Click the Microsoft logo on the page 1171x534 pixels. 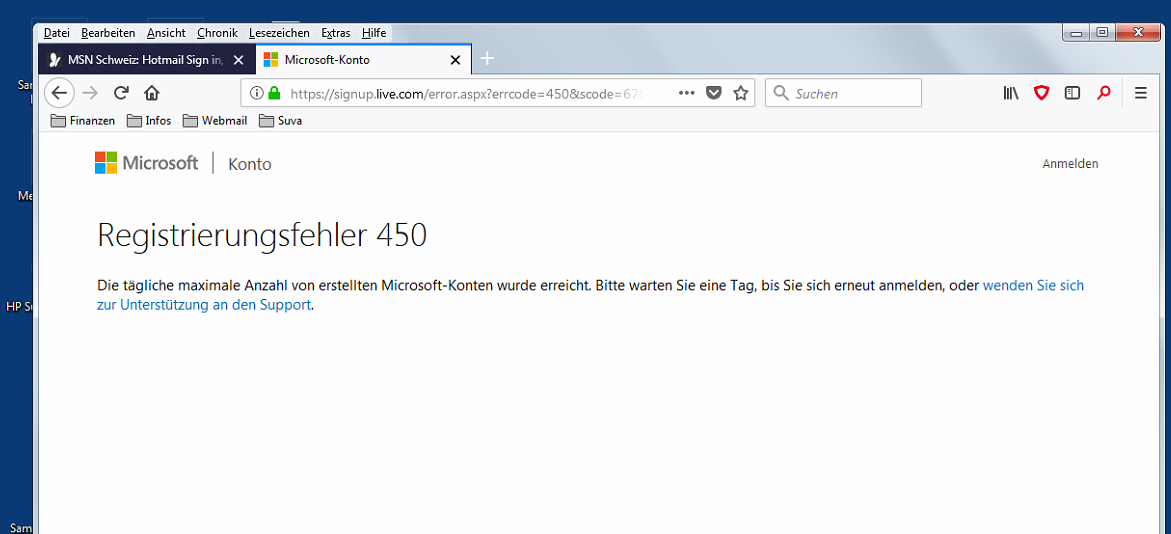coord(146,163)
